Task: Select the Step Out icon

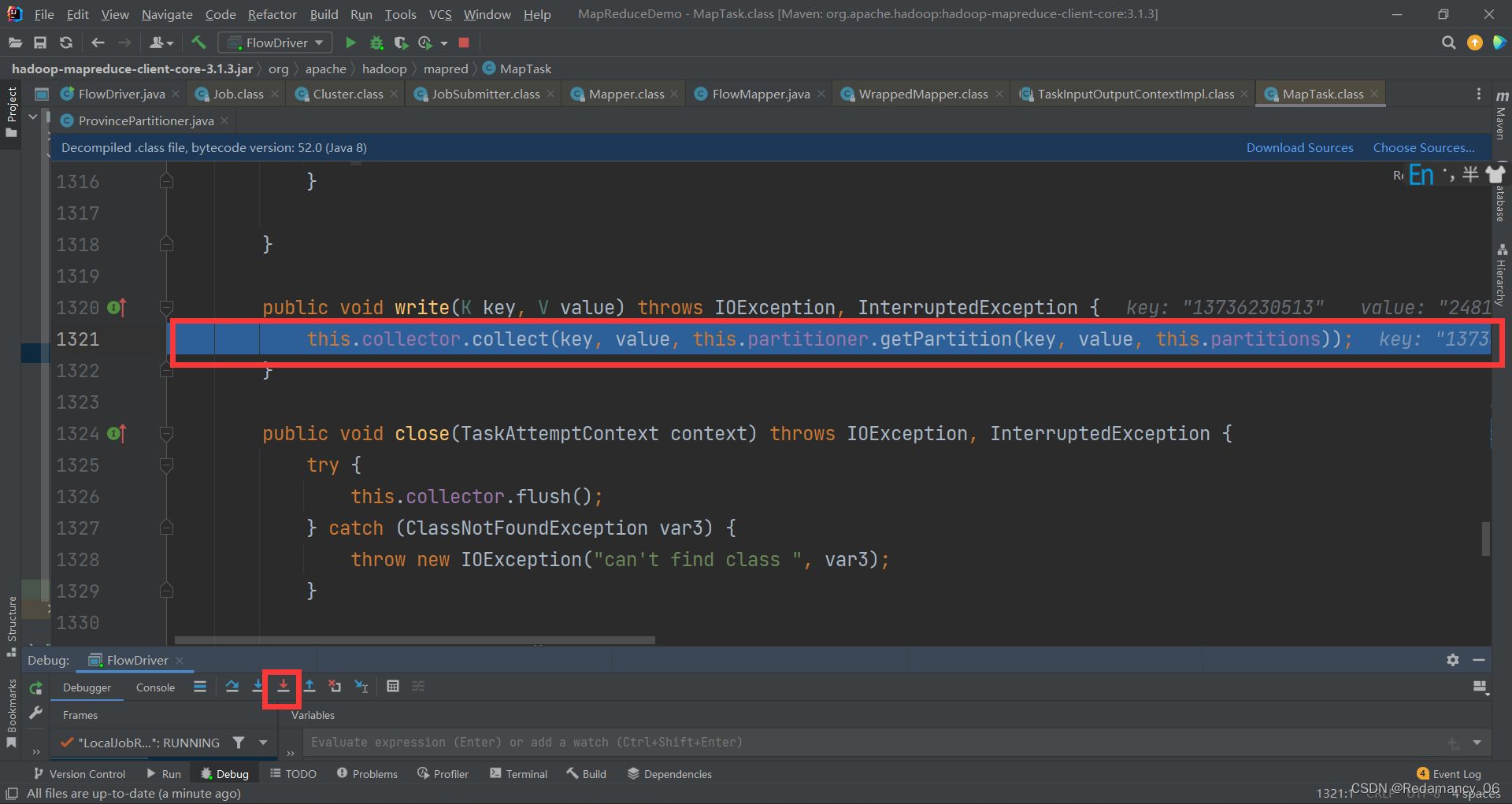Action: pos(309,687)
